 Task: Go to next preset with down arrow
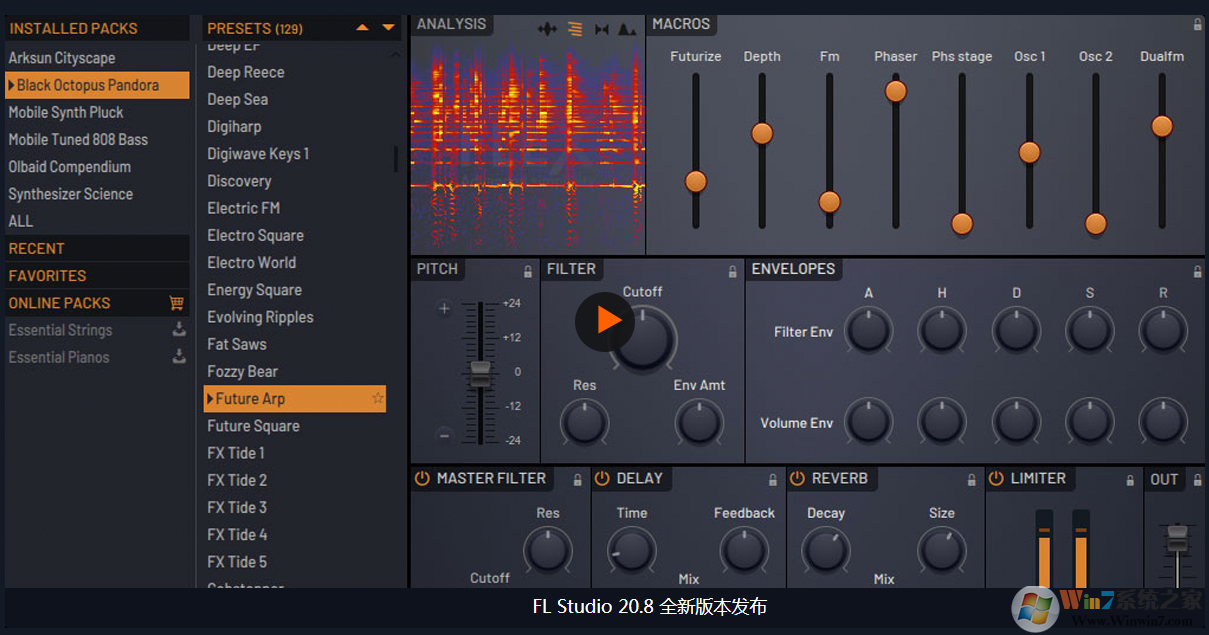coord(389,28)
